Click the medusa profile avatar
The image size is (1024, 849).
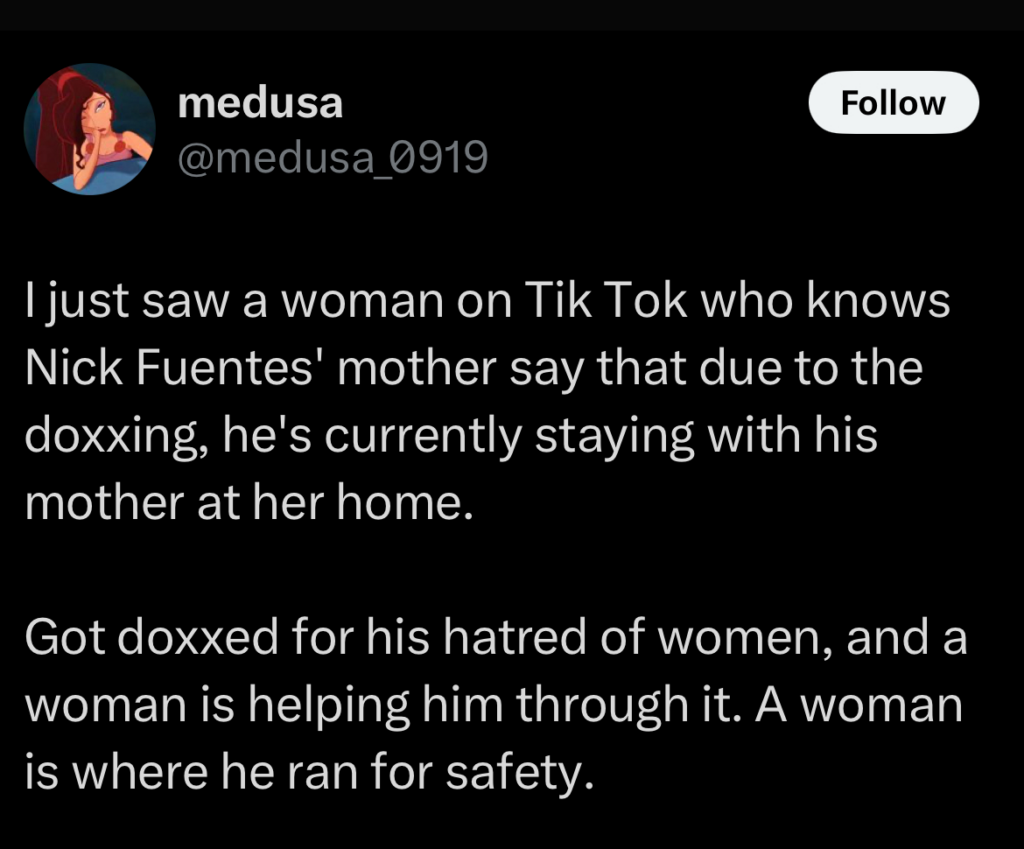coord(89,129)
